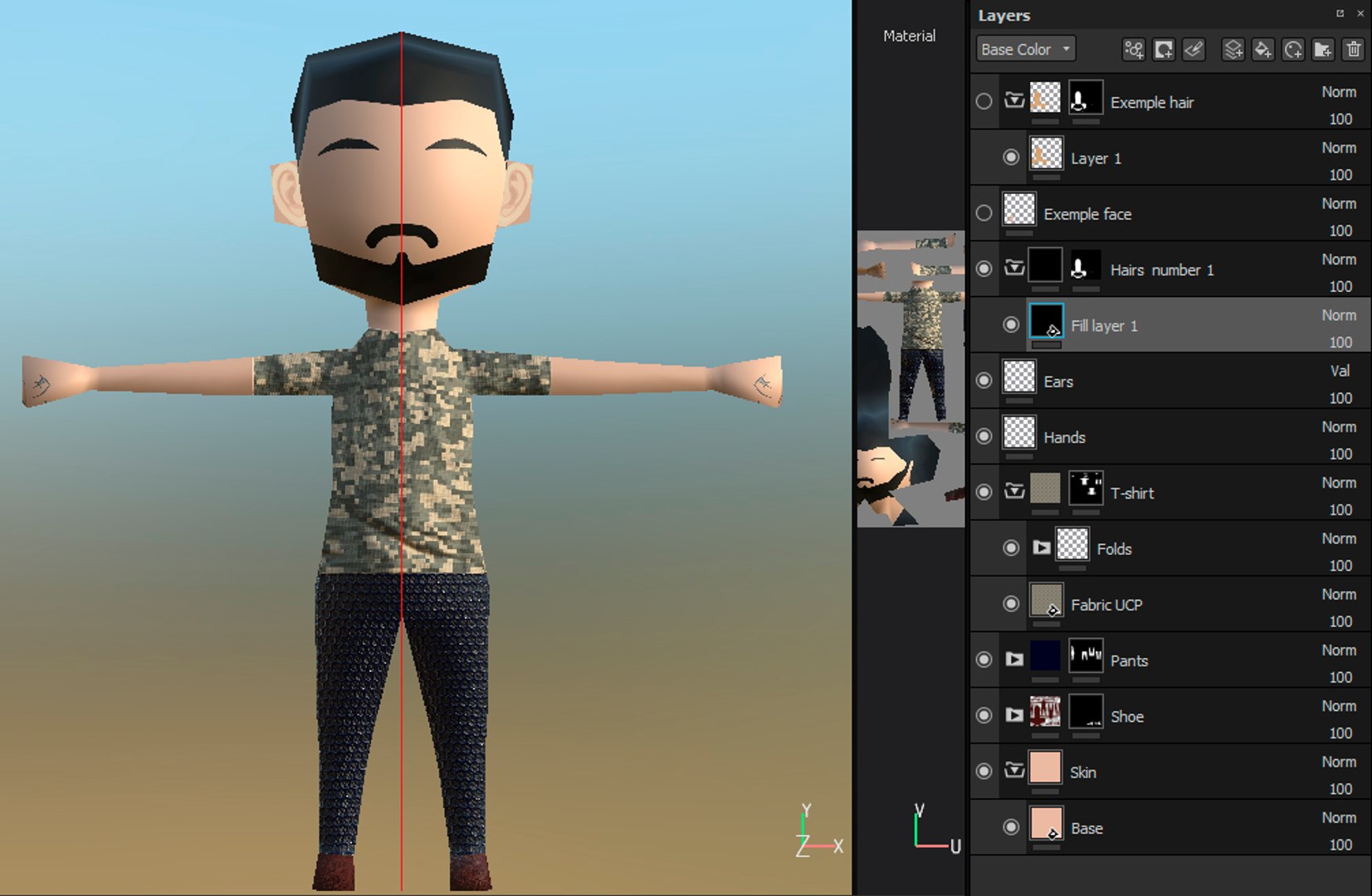Click the Add mask icon in Layers toolbar
The width and height of the screenshot is (1372, 896).
point(1164,50)
